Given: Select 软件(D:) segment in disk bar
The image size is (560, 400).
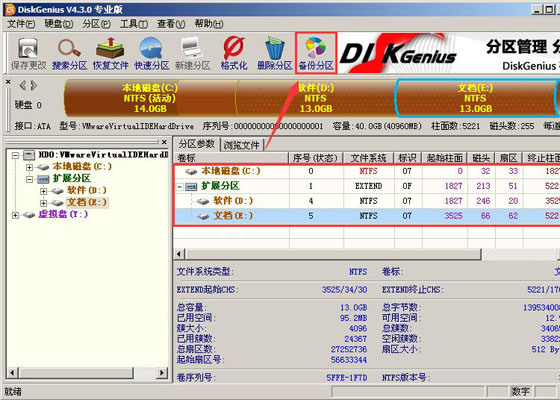Looking at the screenshot, I should point(316,98).
